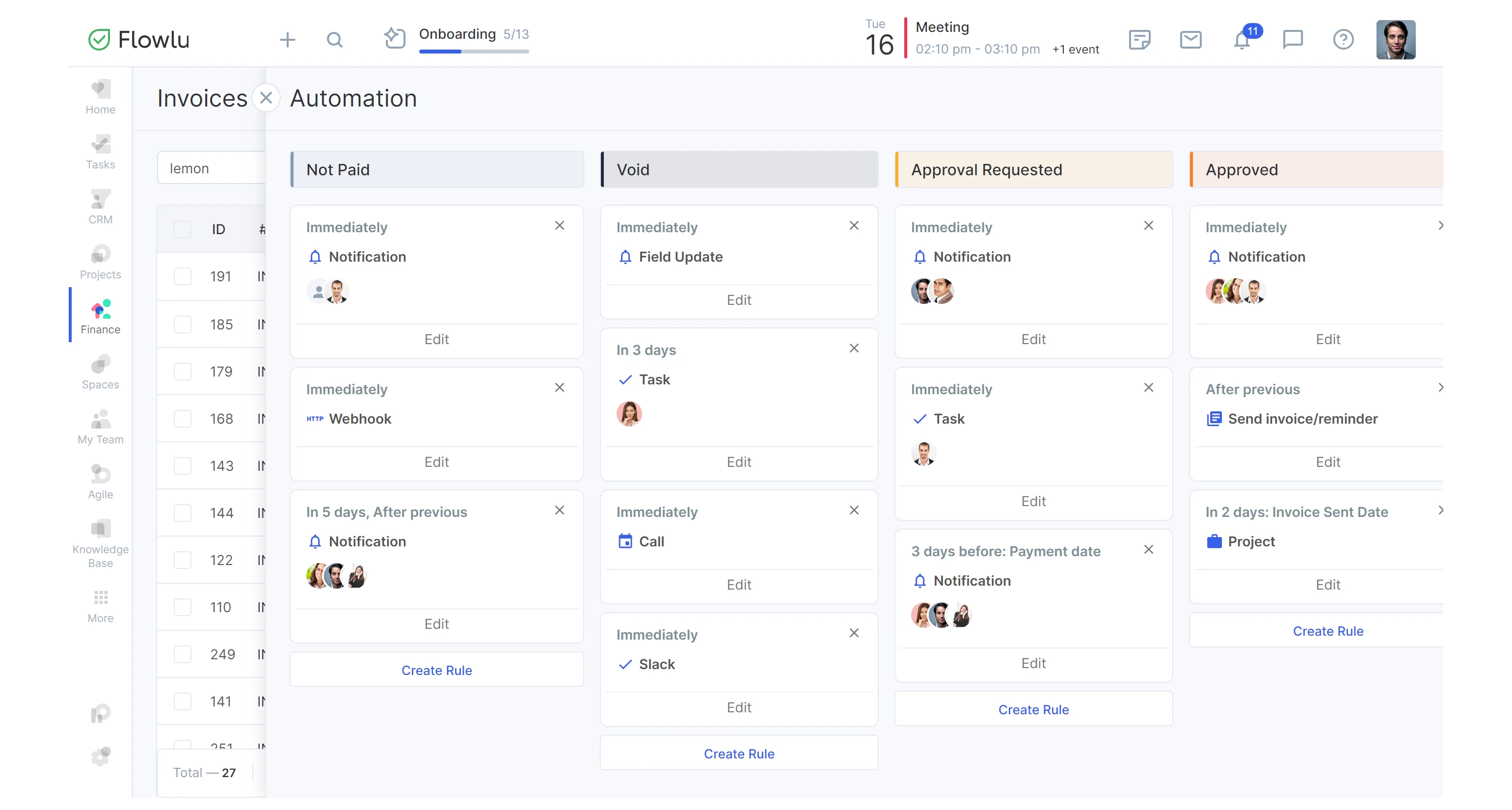1512x810 pixels.
Task: Click the plus quick-add icon
Action: (x=288, y=40)
